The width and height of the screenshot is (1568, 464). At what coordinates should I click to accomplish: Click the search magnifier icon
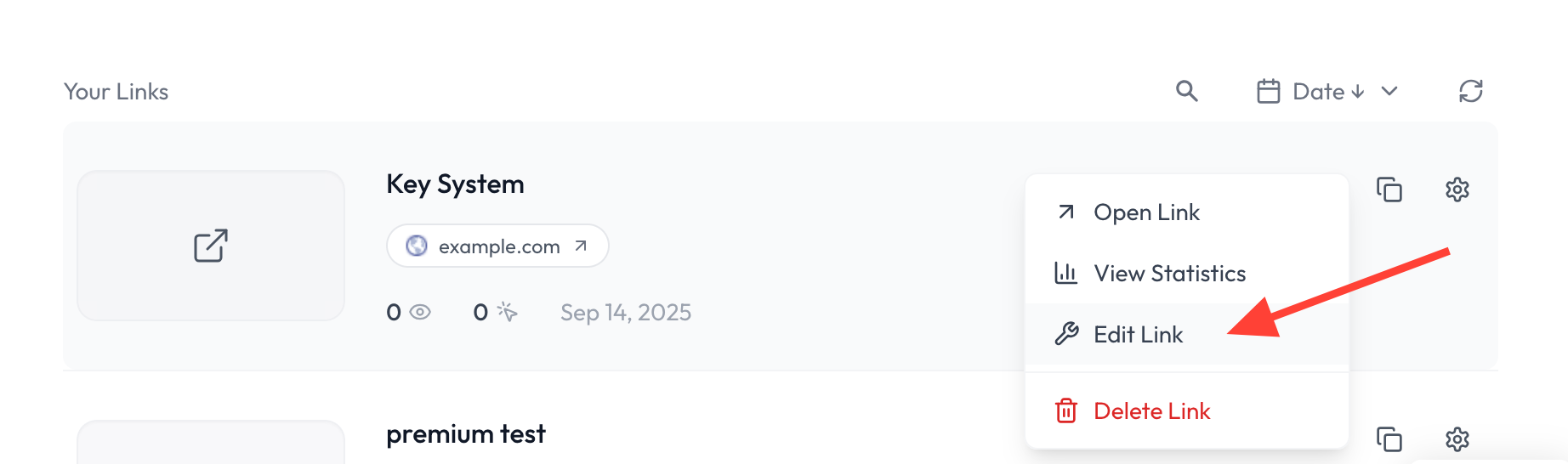click(1187, 91)
